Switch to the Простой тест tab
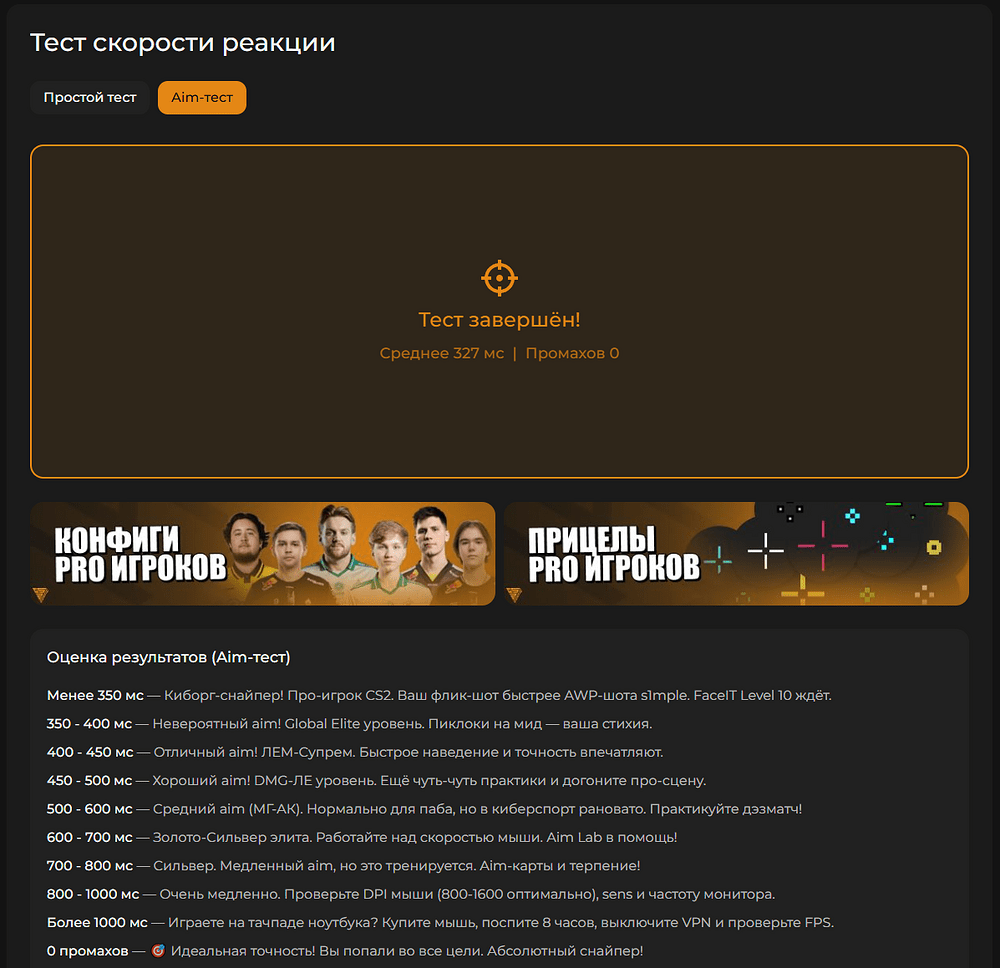This screenshot has width=1000, height=968. click(x=90, y=98)
